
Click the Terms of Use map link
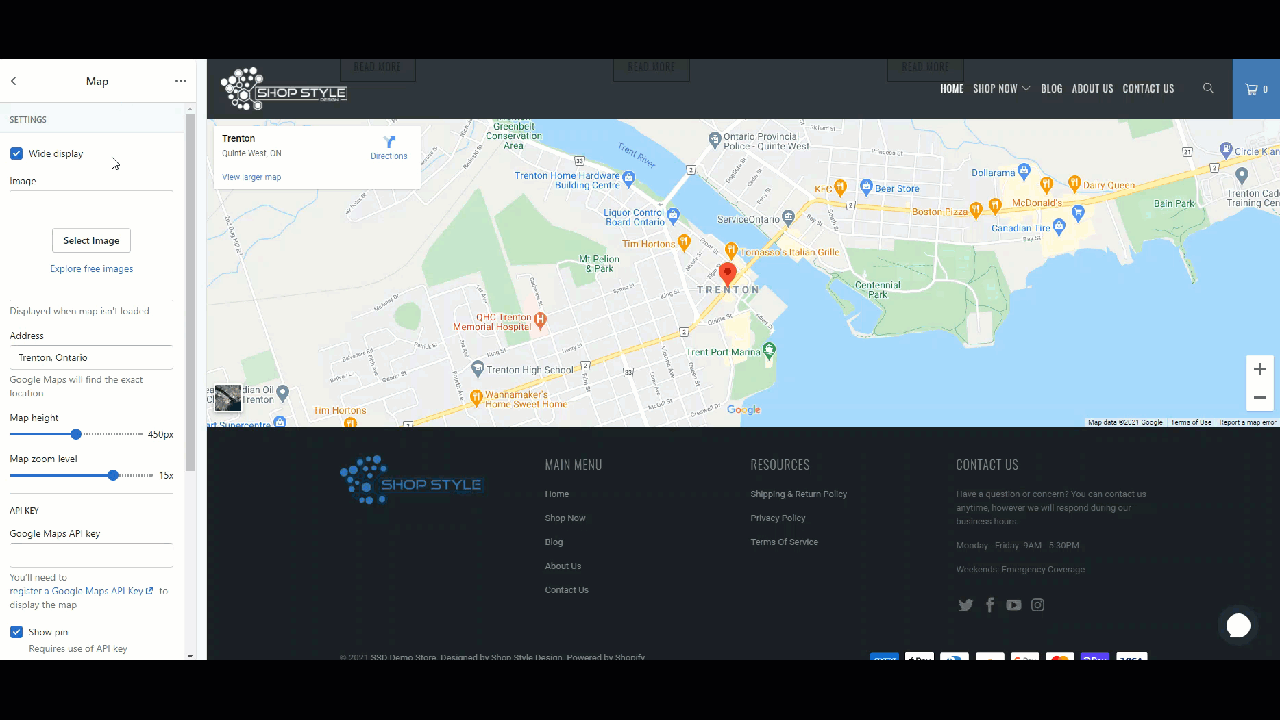point(1191,423)
